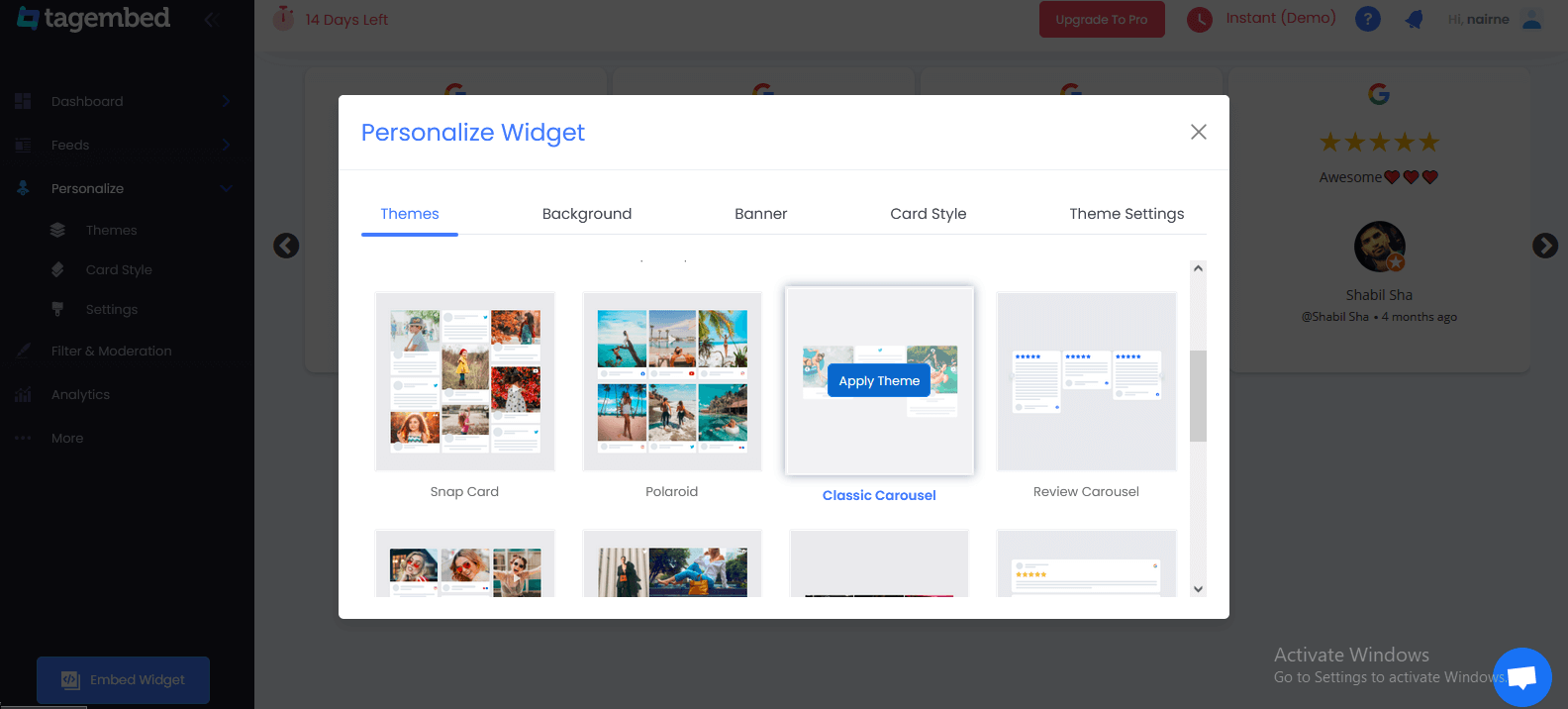Viewport: 1568px width, 709px height.
Task: Click the Settings paint roller icon
Action: tap(57, 309)
